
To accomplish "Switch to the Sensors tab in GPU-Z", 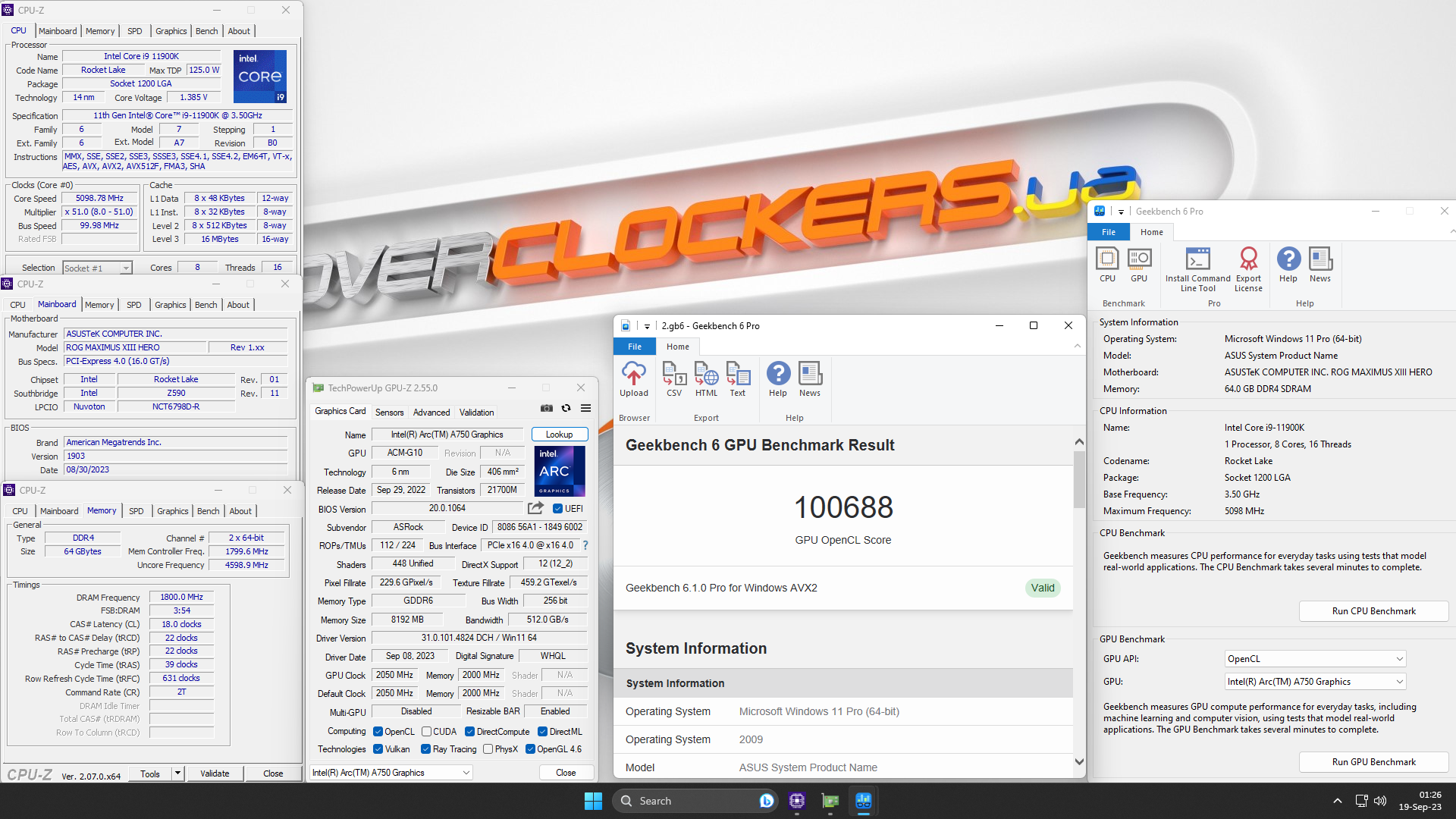I will tap(389, 412).
